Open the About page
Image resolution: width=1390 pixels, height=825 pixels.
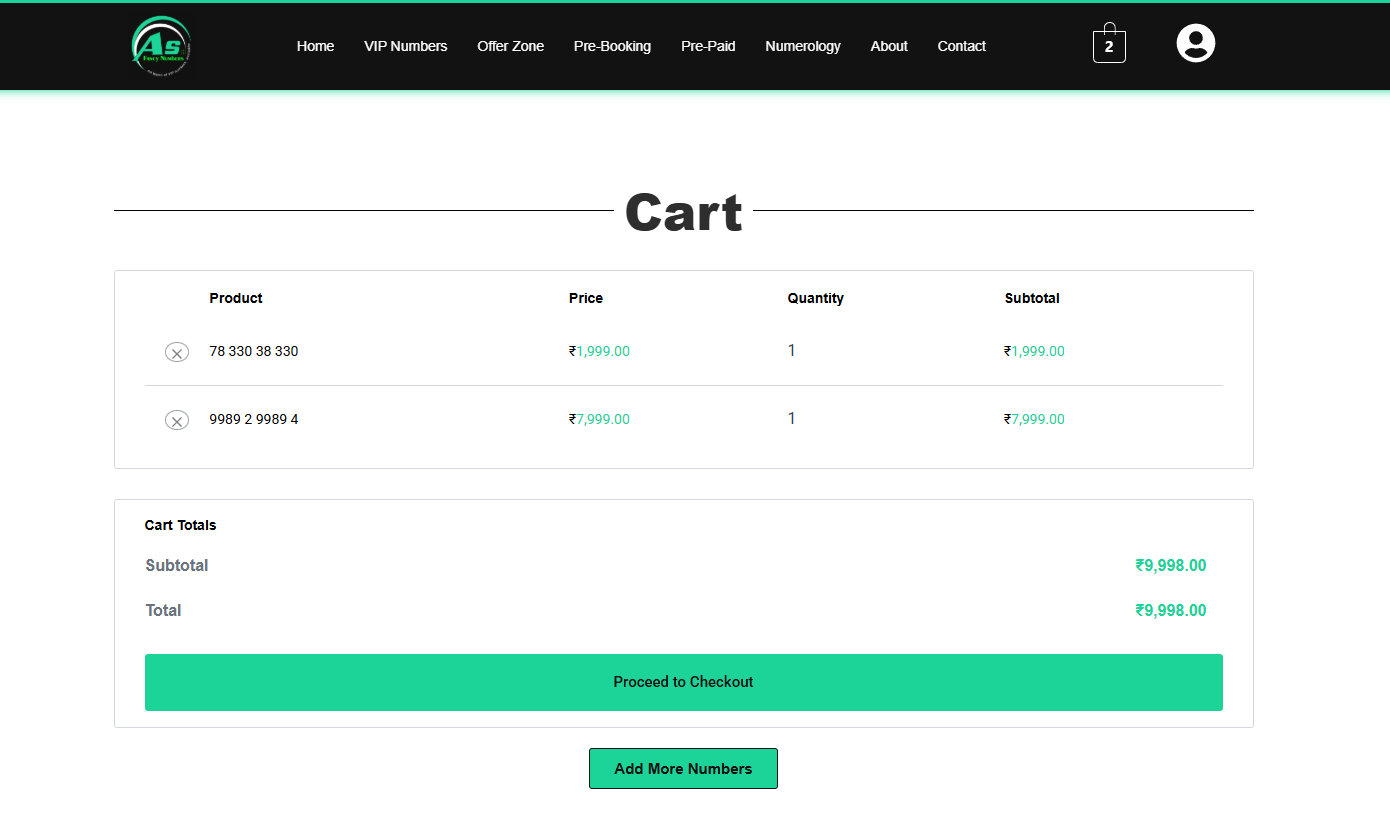click(x=889, y=46)
